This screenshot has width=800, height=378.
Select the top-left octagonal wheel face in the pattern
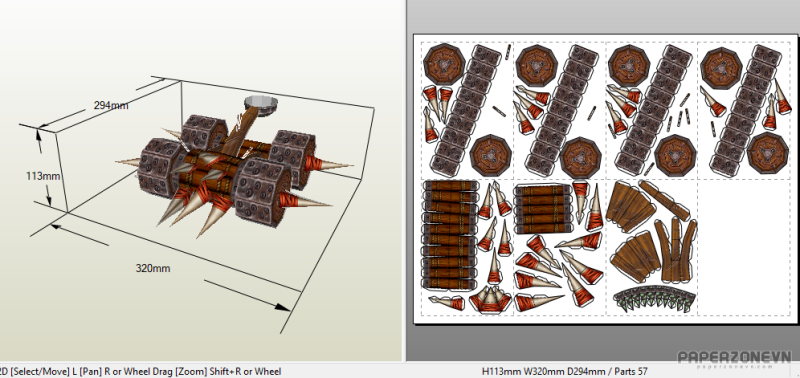[x=443, y=63]
